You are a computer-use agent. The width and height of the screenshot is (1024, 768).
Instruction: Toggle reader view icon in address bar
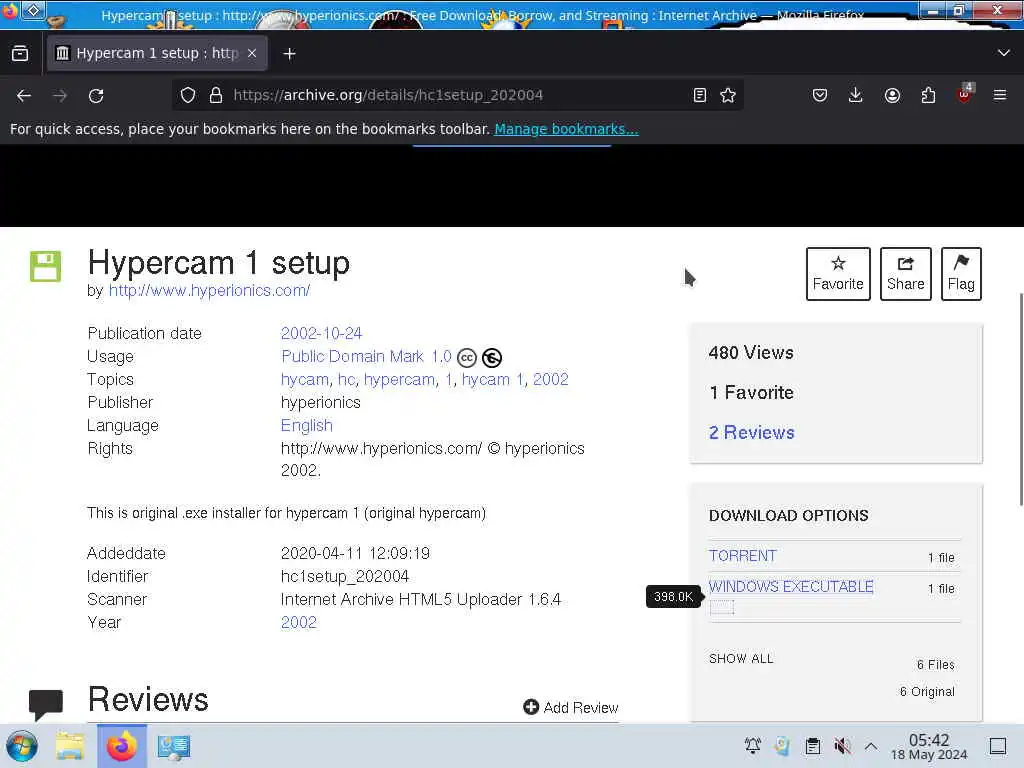pos(699,95)
